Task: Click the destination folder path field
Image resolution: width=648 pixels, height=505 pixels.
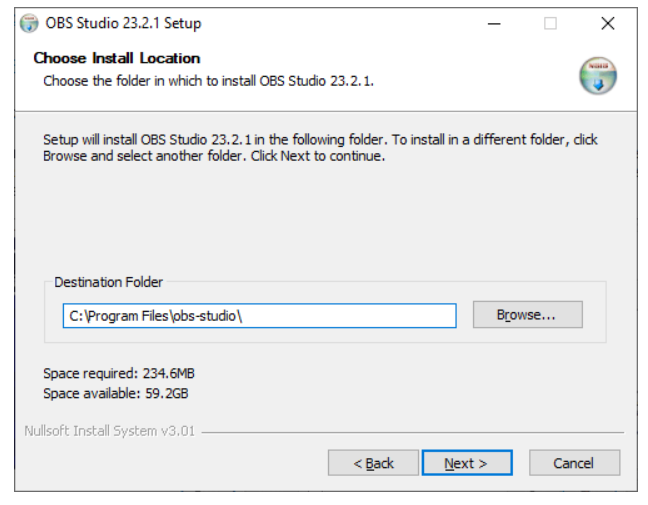Action: coord(259,316)
